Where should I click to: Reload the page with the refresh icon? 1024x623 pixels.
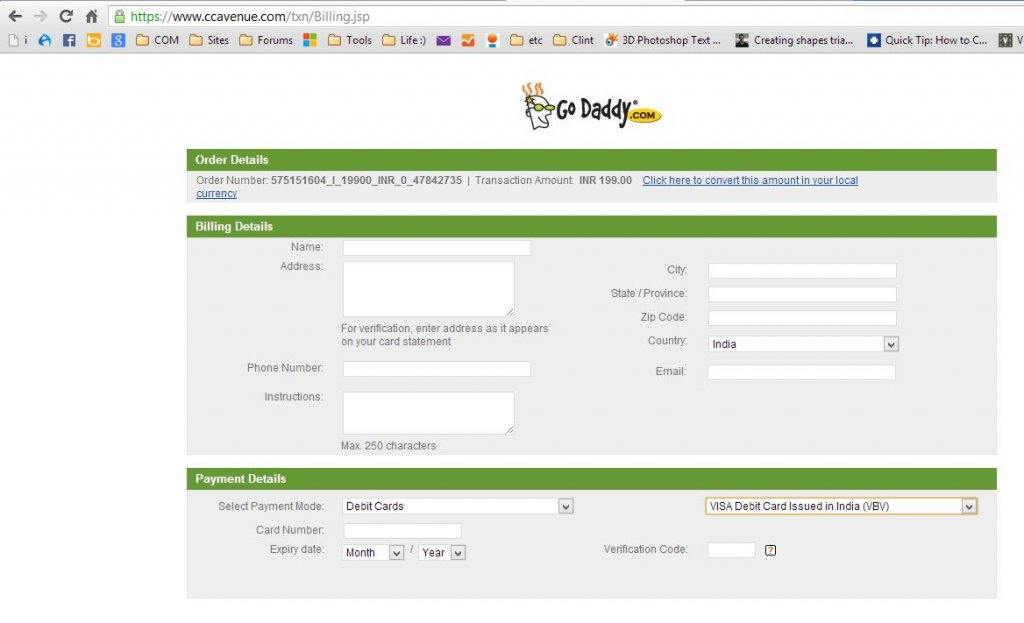[66, 16]
